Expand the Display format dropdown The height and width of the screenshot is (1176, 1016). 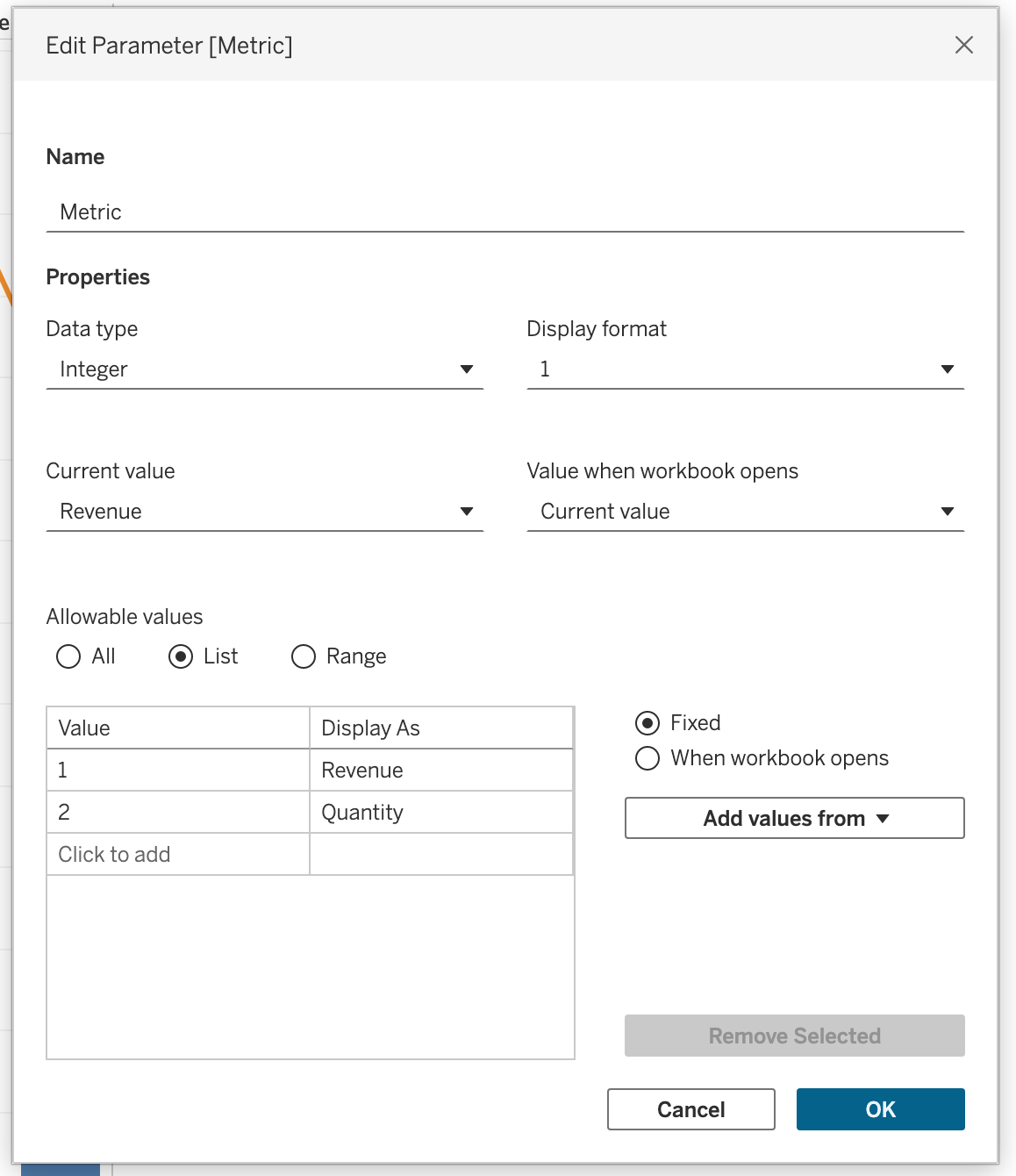[x=745, y=369]
